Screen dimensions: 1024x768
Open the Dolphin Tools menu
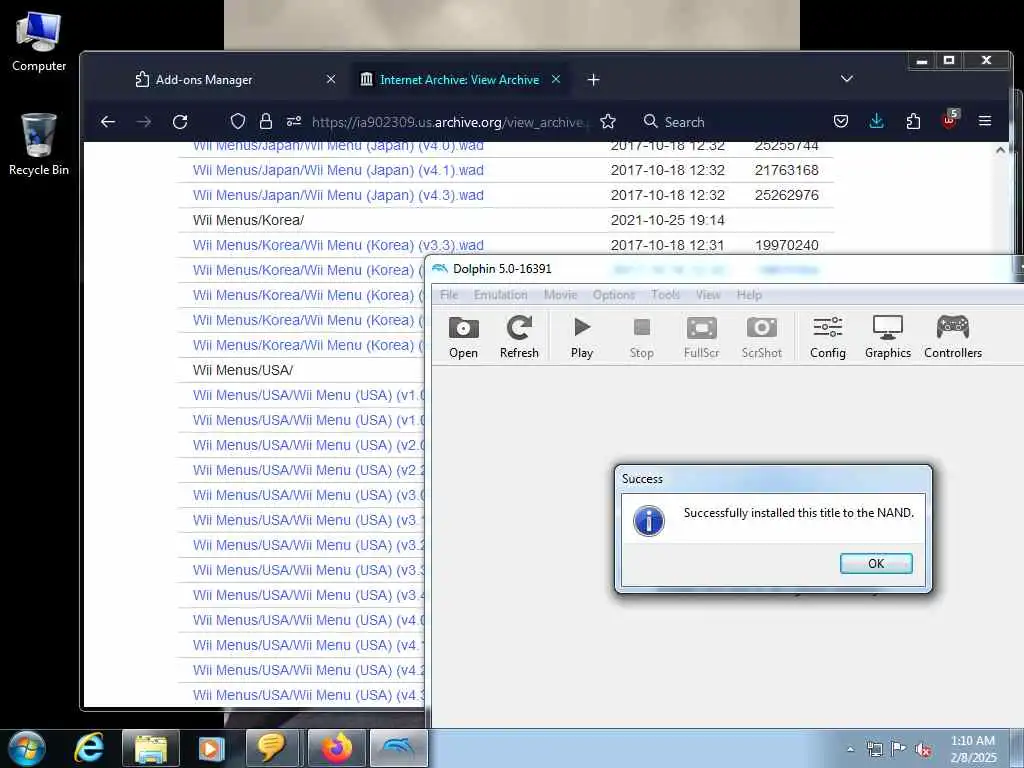[x=665, y=295]
